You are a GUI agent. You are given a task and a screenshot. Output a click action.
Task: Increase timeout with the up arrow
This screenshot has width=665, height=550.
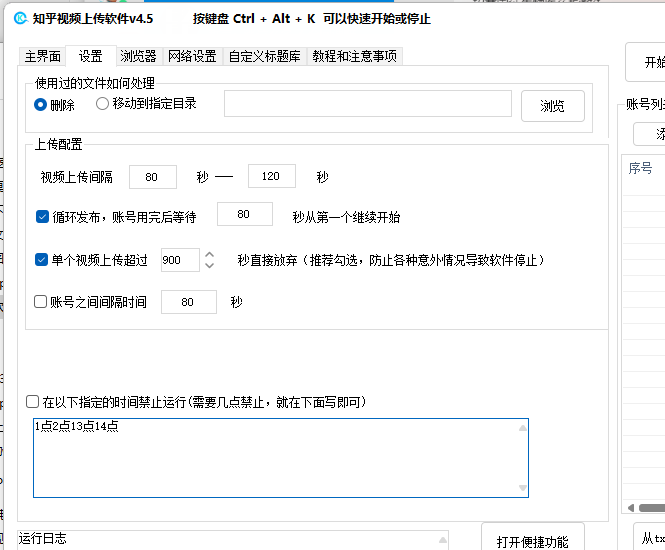209,255
